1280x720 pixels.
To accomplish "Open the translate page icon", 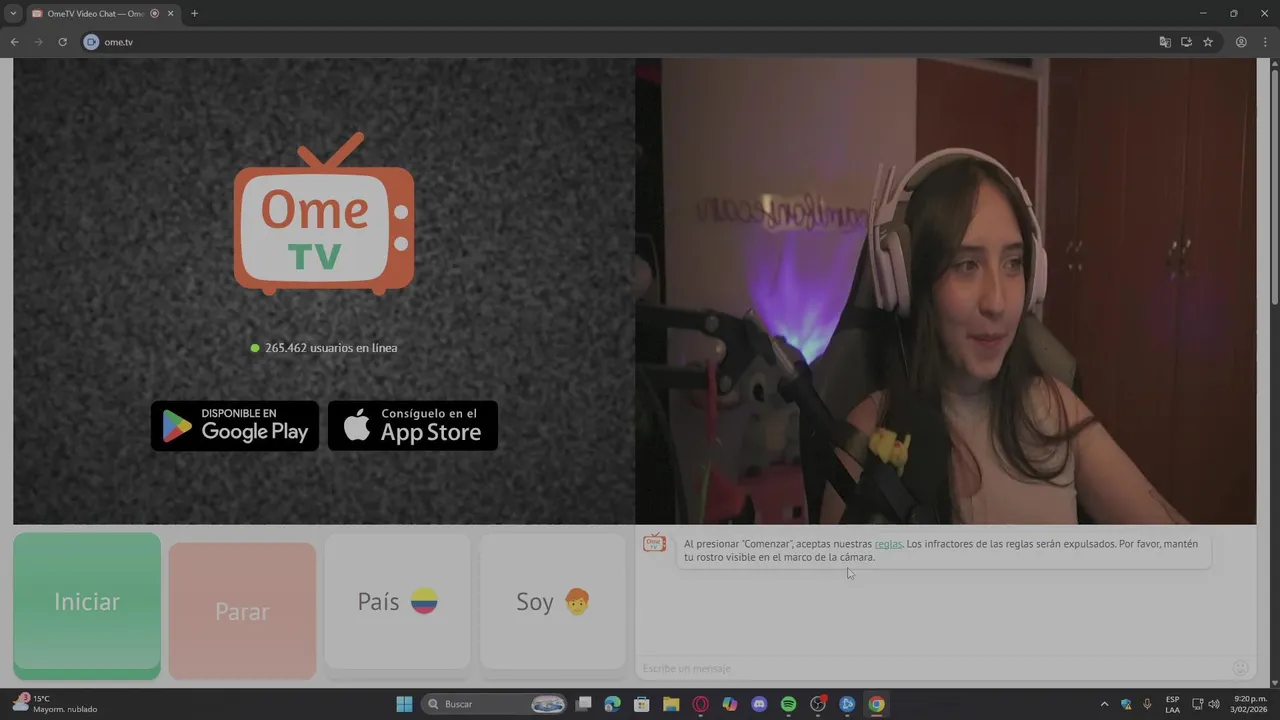I will (x=1165, y=42).
